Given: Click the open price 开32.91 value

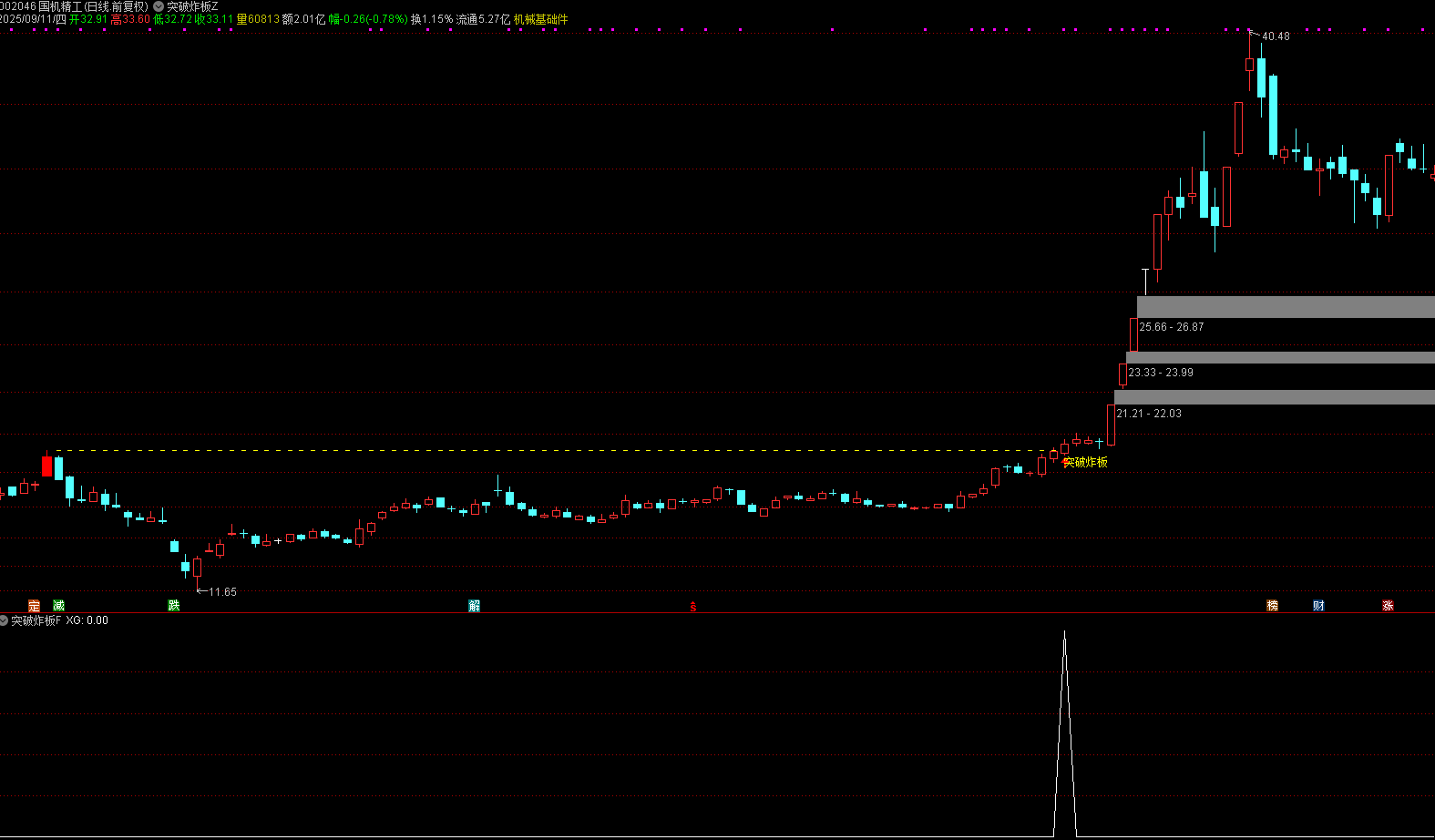Looking at the screenshot, I should pos(88,19).
